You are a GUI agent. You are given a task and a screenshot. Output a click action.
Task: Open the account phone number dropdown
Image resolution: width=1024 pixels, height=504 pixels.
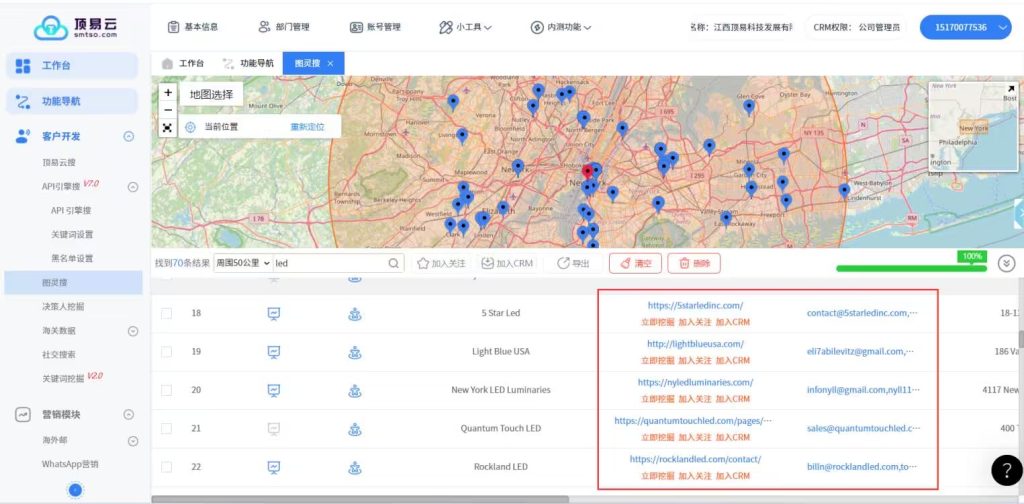coord(966,27)
